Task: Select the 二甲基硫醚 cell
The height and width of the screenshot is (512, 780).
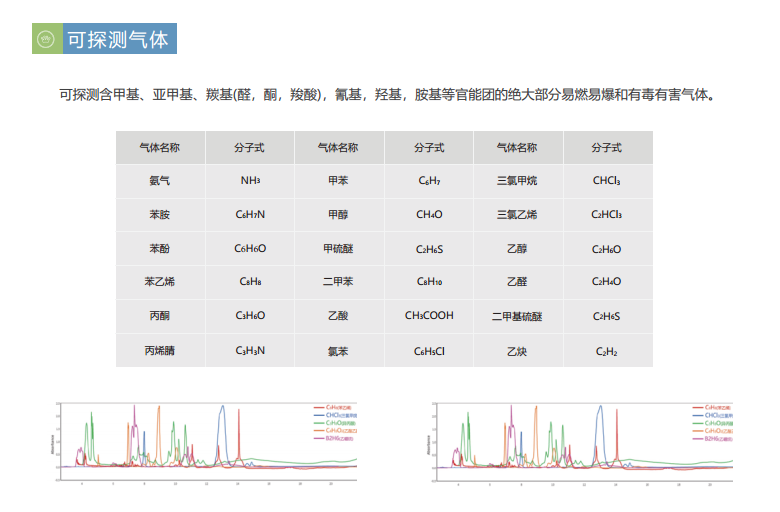Action: point(517,316)
